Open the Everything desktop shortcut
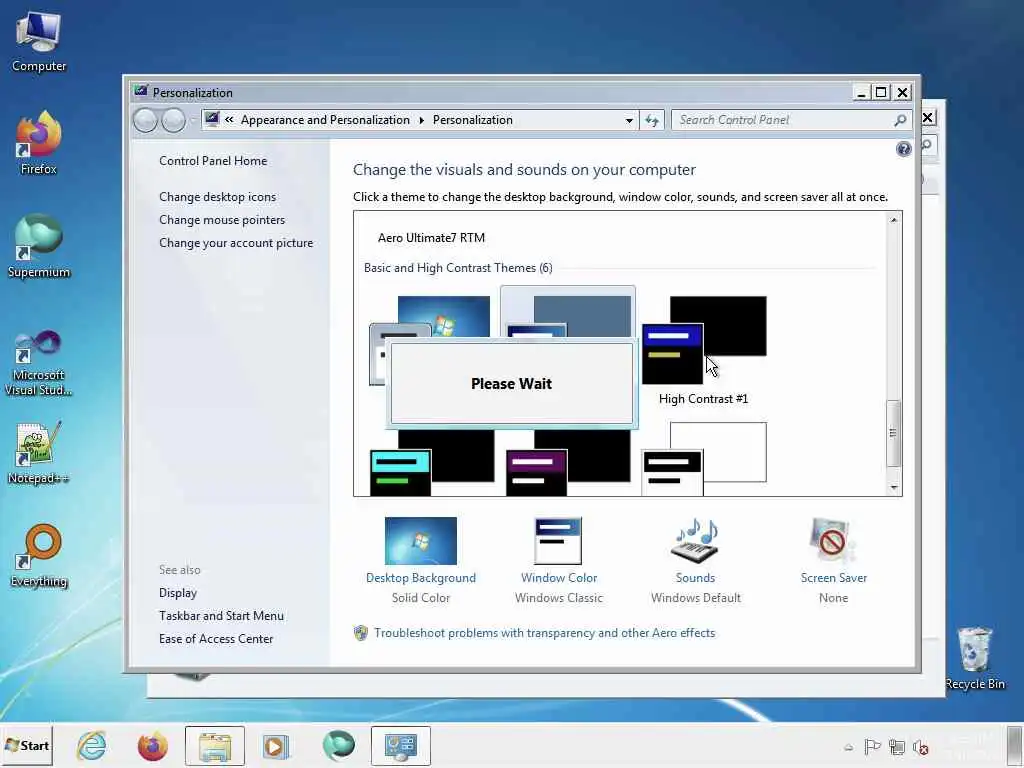Viewport: 1024px width, 768px height. pos(39,556)
